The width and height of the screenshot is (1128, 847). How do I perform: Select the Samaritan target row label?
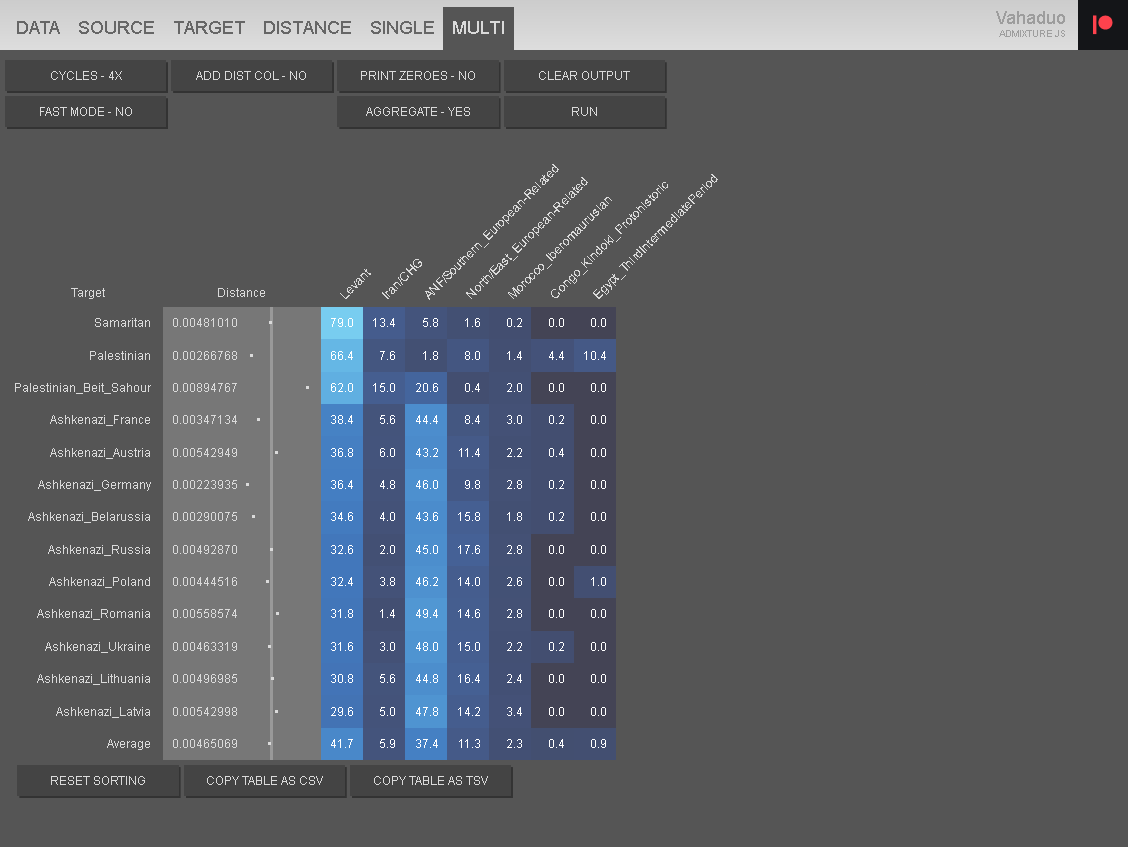122,323
